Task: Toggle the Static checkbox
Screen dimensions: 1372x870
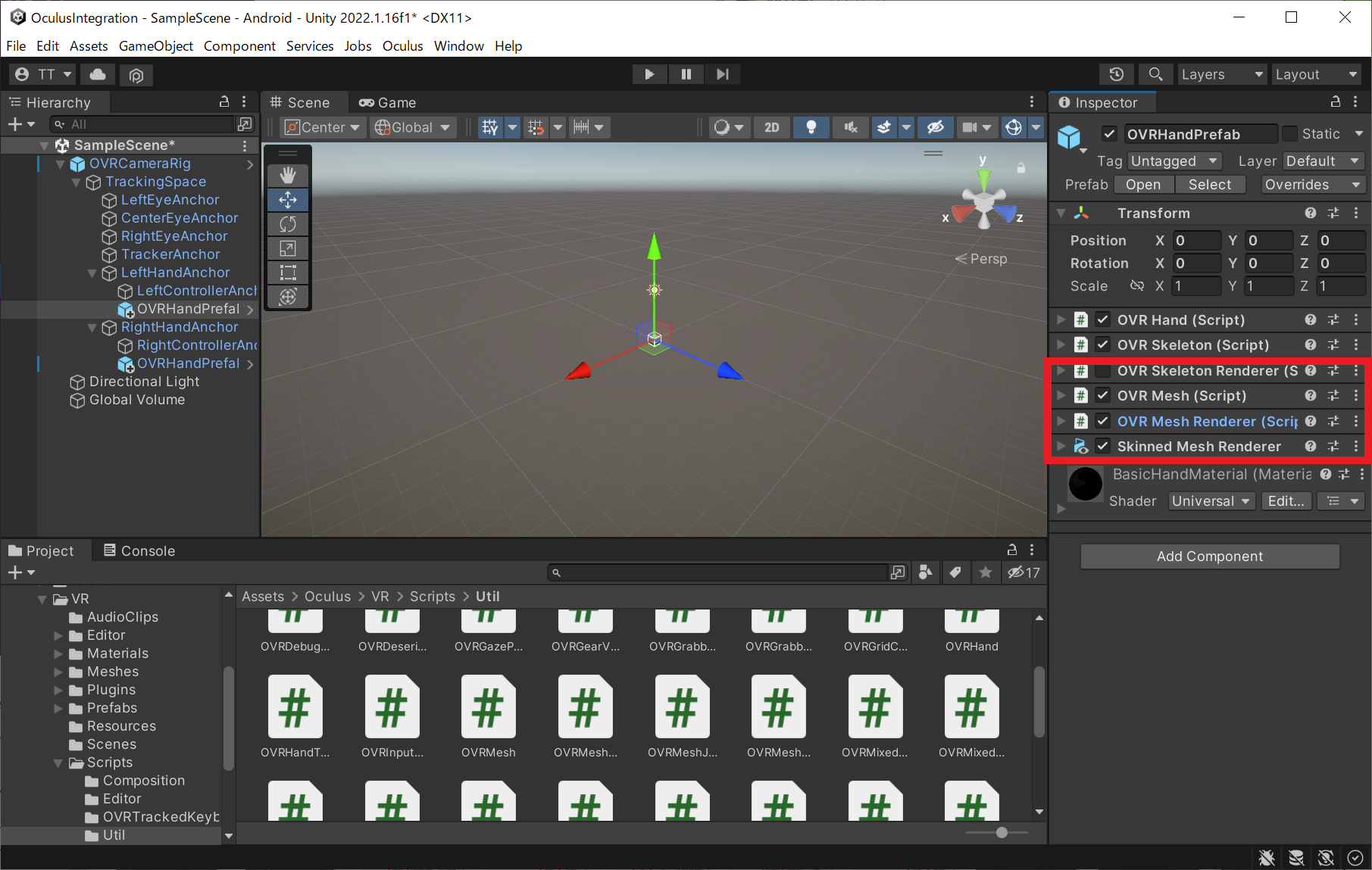Action: point(1289,134)
